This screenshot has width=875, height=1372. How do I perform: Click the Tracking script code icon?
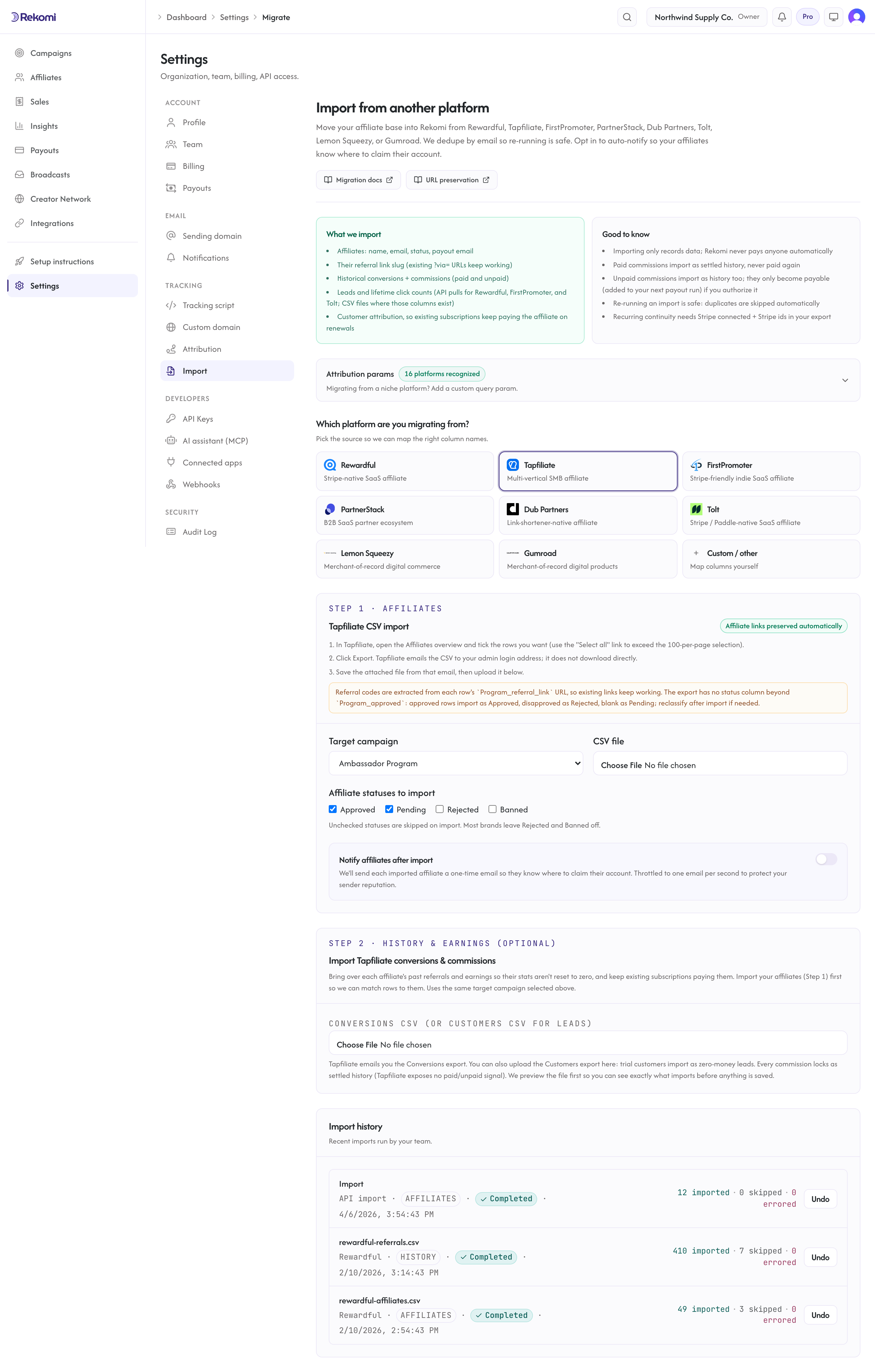pyautogui.click(x=171, y=305)
